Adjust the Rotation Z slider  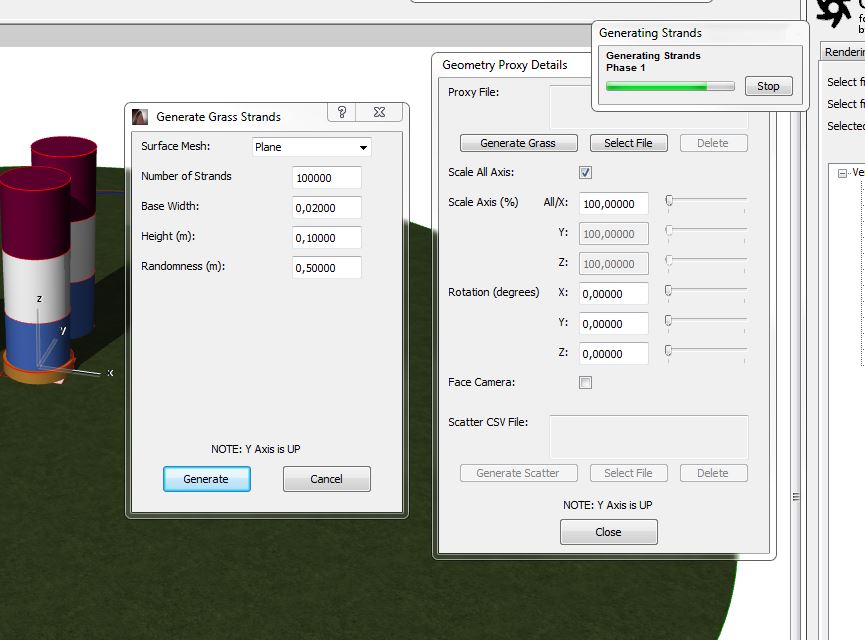[x=669, y=350]
